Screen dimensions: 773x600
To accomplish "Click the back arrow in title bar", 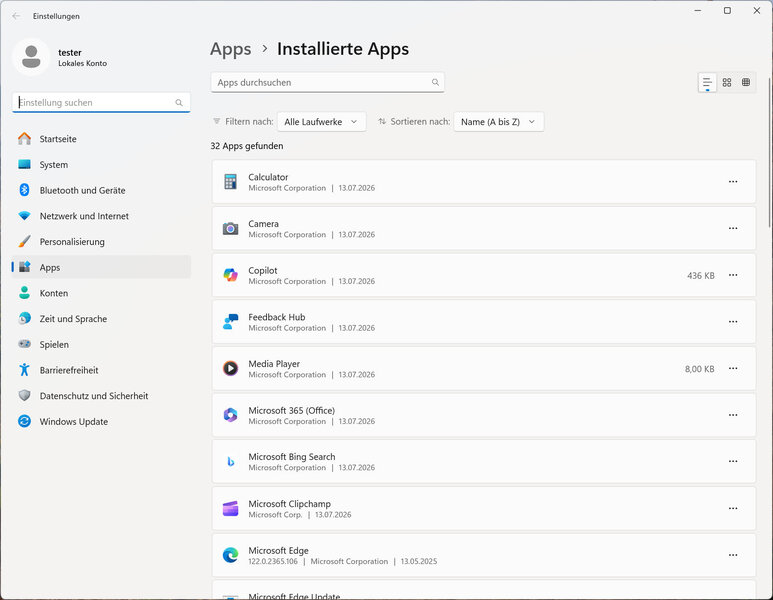I will click(16, 16).
